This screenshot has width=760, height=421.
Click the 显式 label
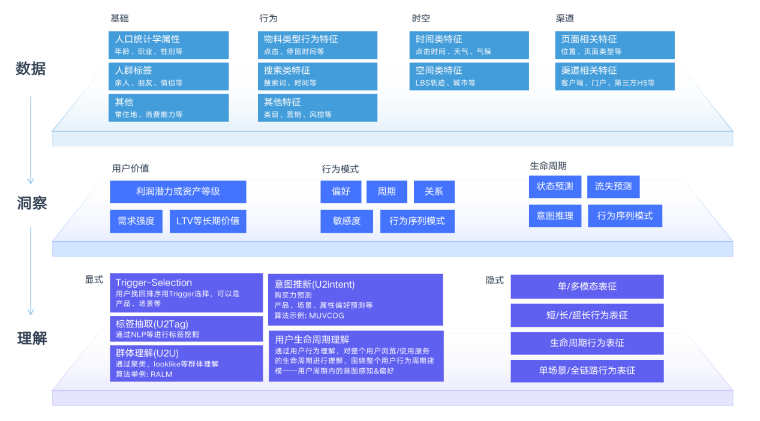coord(94,280)
